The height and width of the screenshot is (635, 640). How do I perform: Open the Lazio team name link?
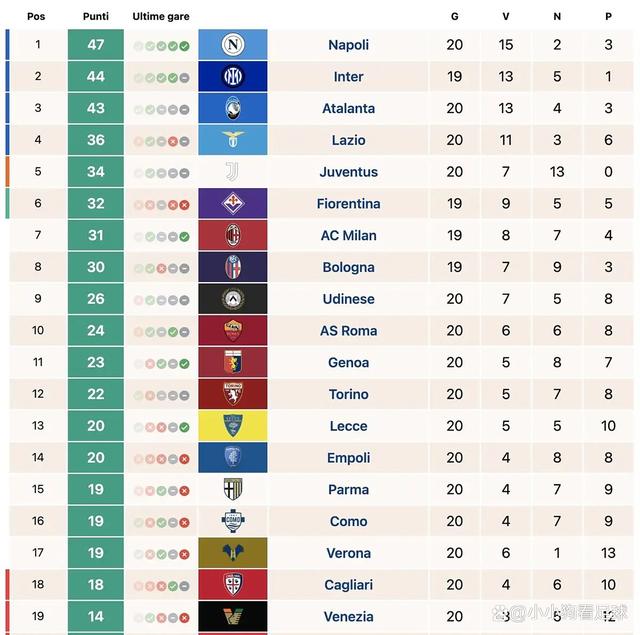click(349, 141)
